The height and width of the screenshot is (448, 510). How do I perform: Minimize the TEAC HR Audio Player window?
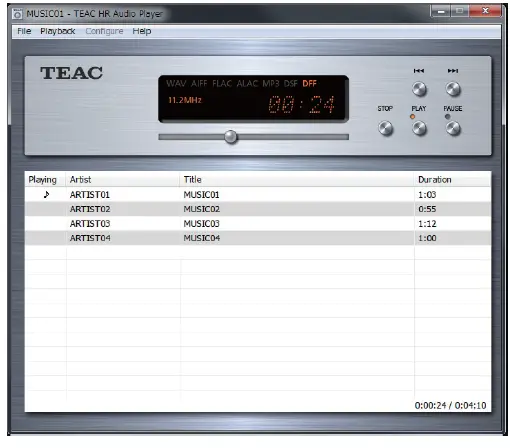(x=441, y=12)
